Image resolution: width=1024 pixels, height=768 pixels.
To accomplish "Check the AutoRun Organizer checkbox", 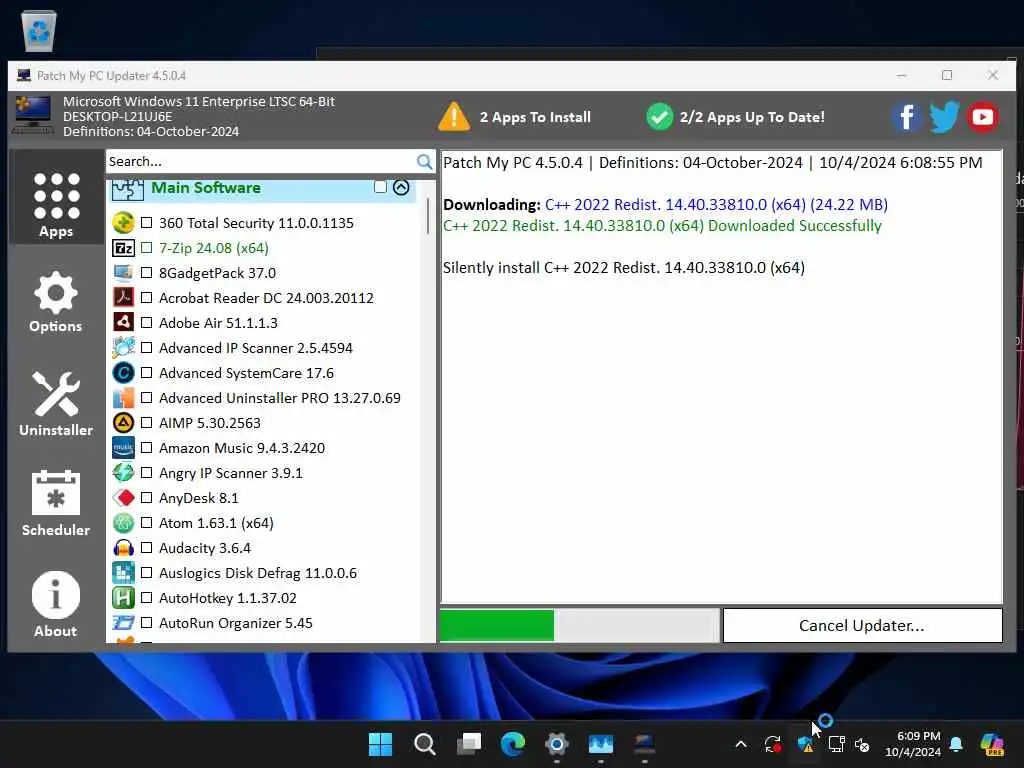I will 147,623.
